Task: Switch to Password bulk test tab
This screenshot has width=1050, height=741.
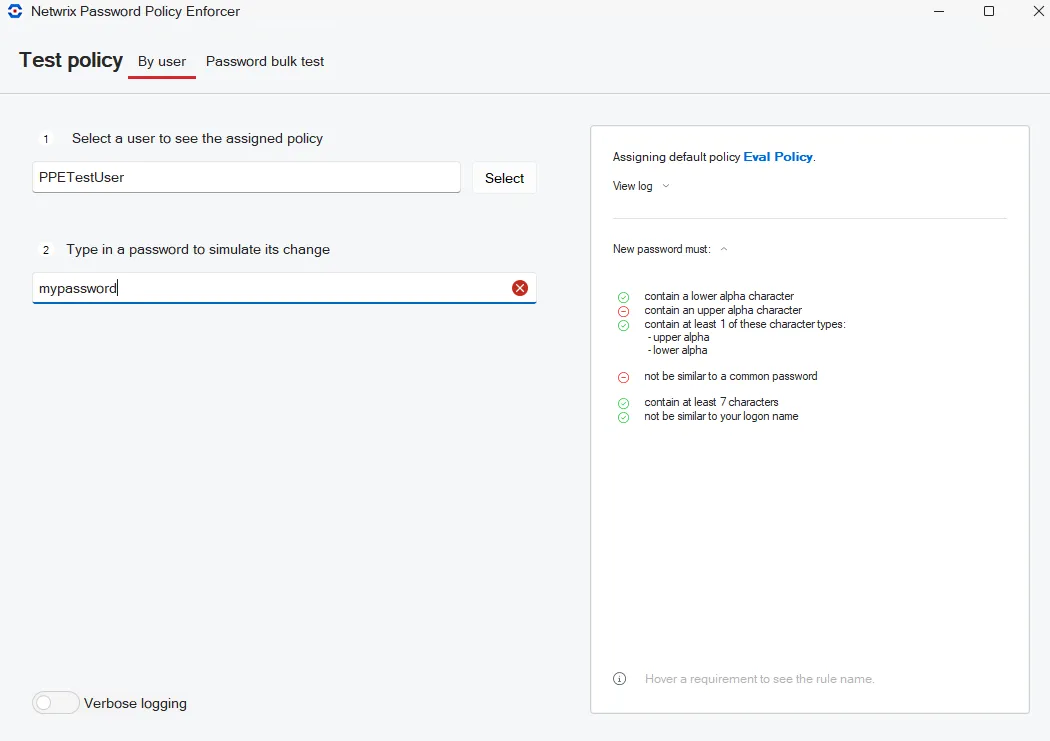Action: pos(265,62)
